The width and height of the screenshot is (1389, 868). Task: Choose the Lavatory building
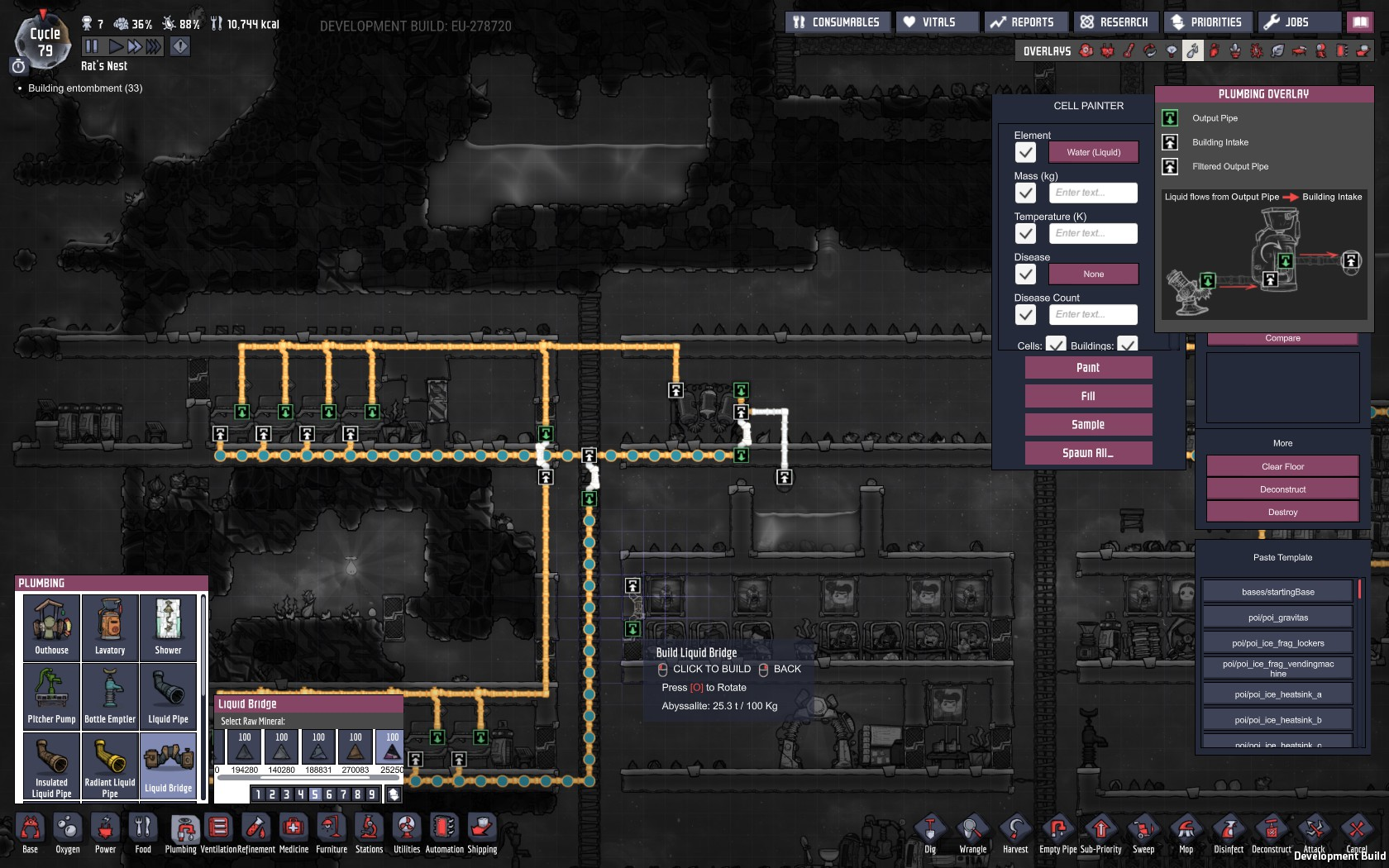click(110, 627)
